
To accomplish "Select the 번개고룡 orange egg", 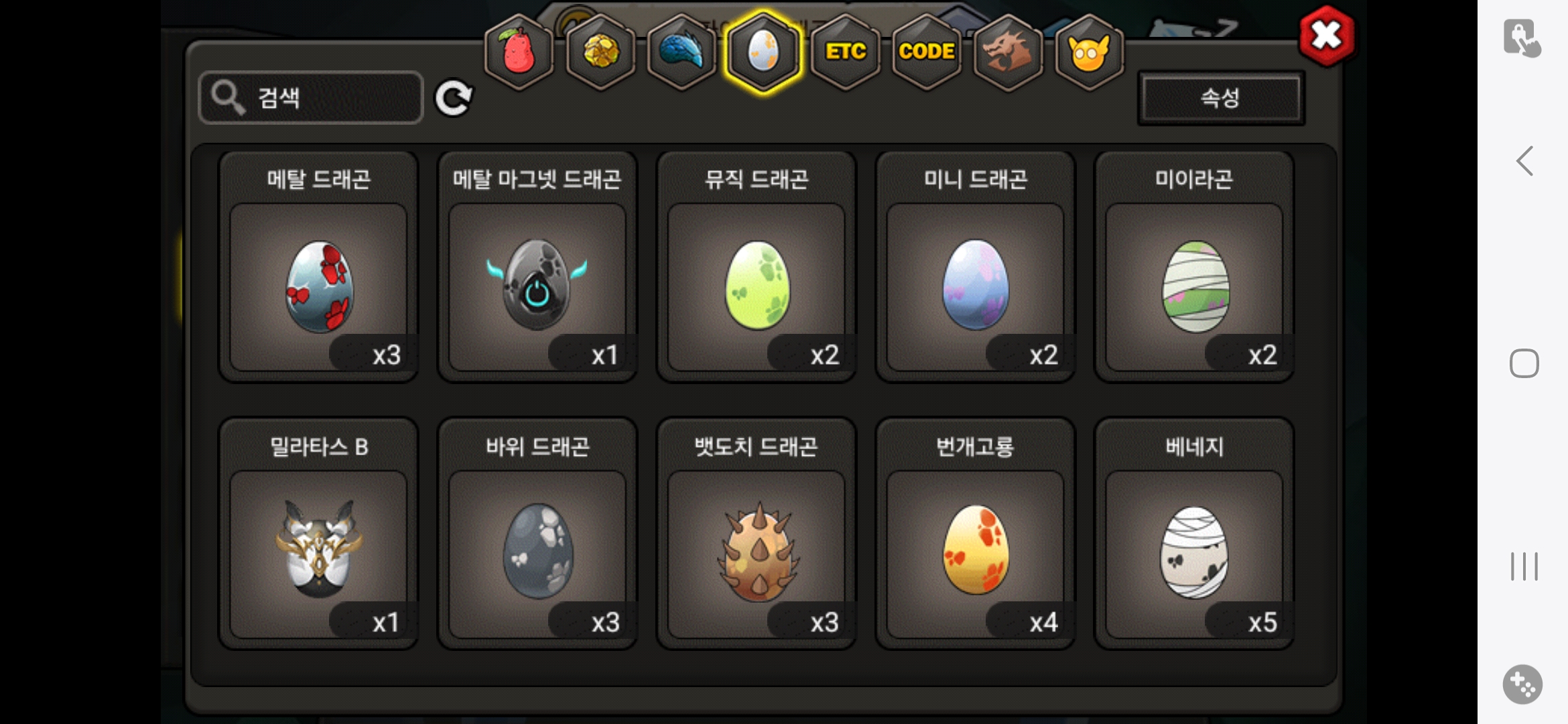I will pos(976,534).
